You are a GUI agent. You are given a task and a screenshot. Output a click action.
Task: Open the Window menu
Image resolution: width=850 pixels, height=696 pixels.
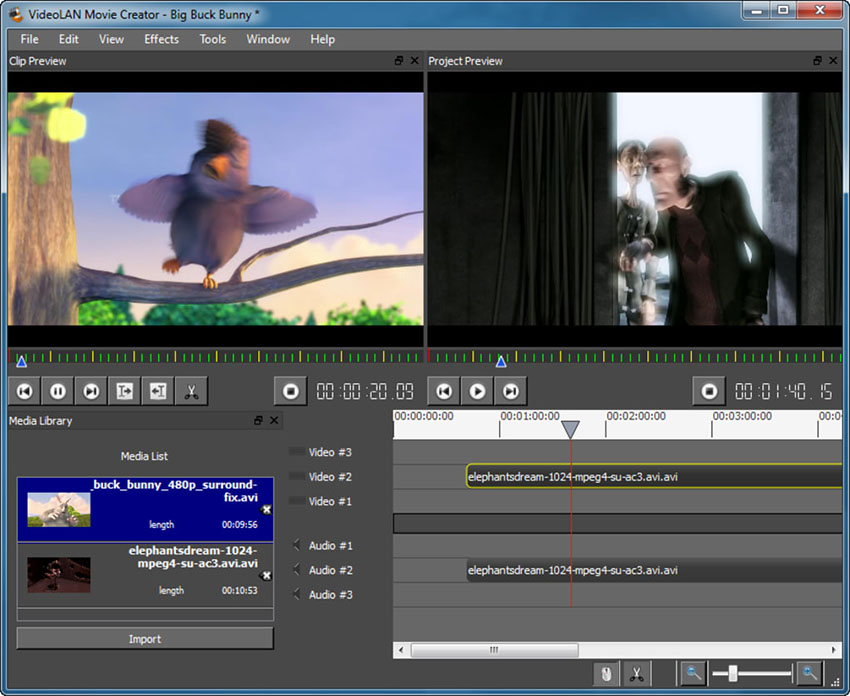pos(268,39)
